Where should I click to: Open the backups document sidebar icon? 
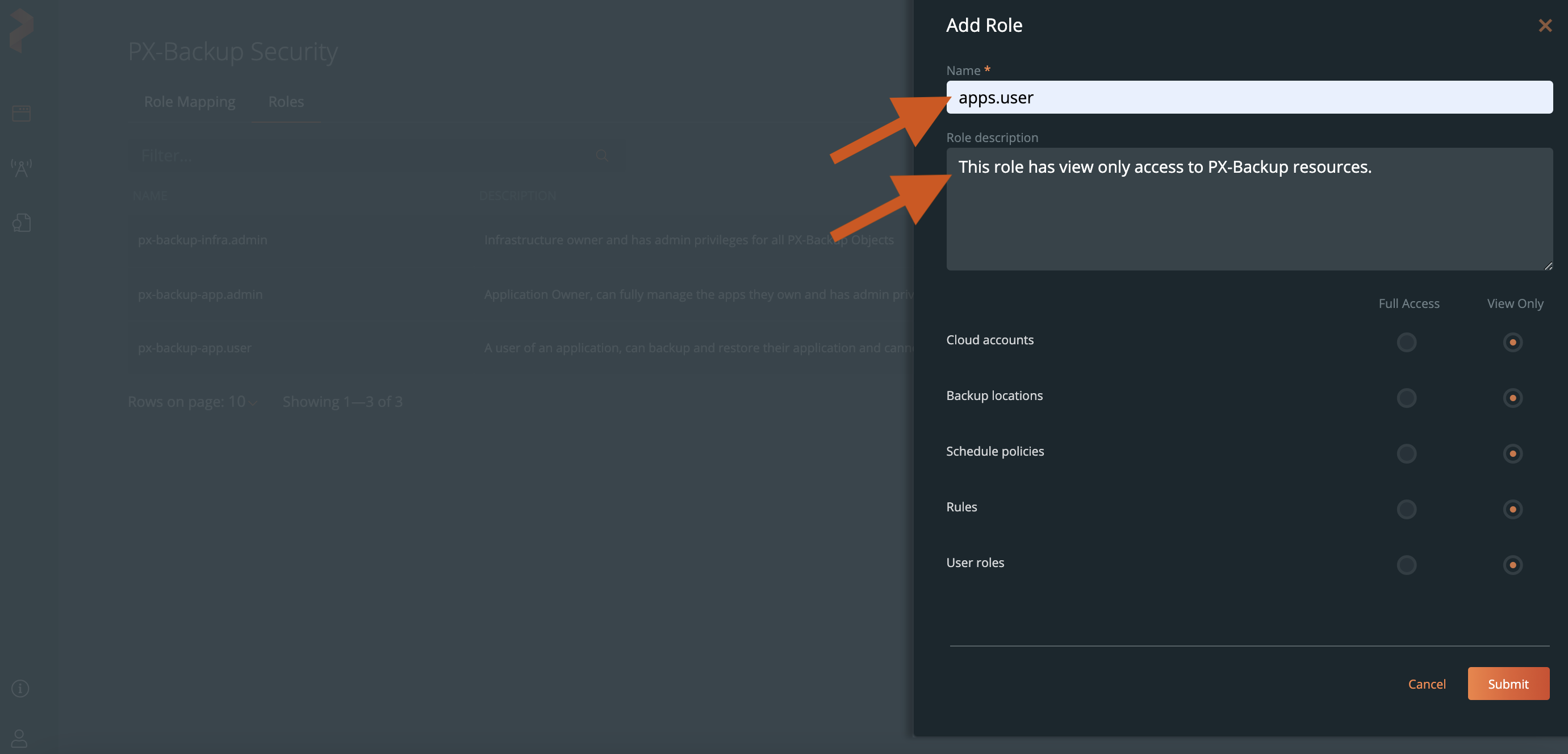coord(22,223)
